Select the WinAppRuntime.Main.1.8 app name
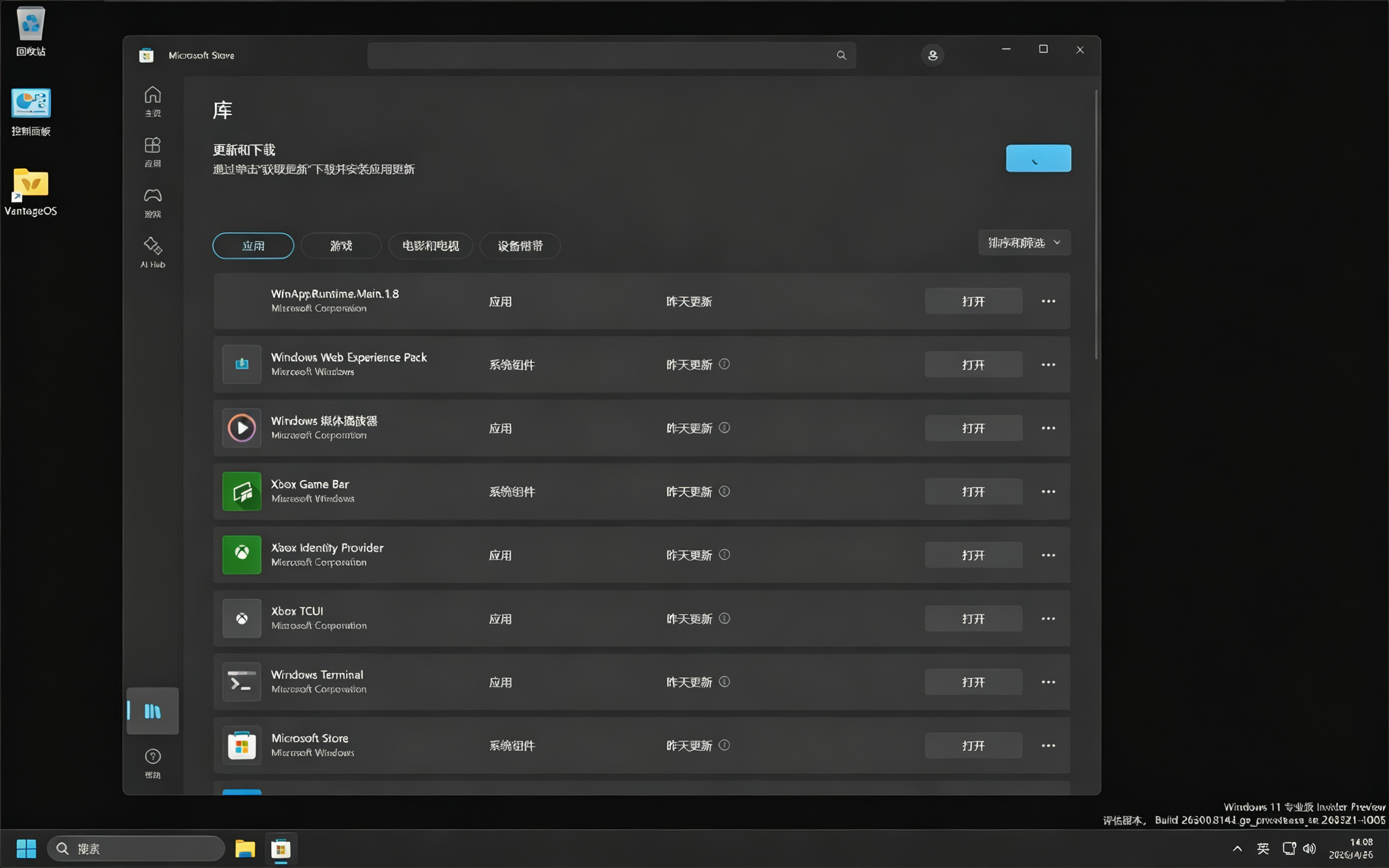Viewport: 1389px width, 868px height. 335,294
